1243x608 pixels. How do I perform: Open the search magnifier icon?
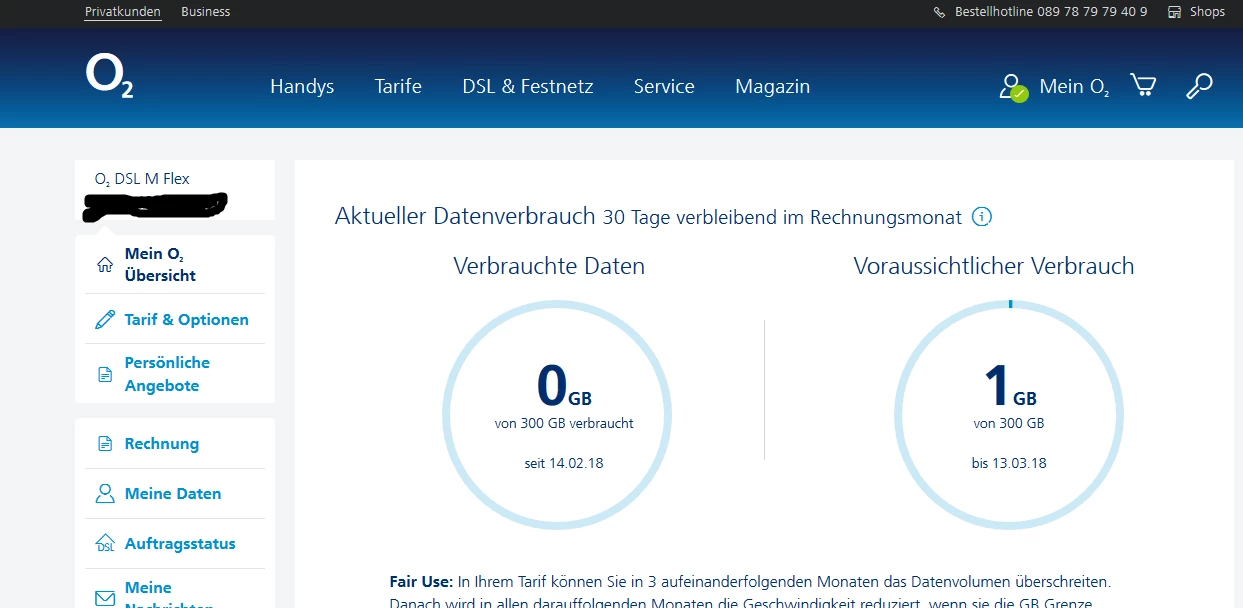1199,86
